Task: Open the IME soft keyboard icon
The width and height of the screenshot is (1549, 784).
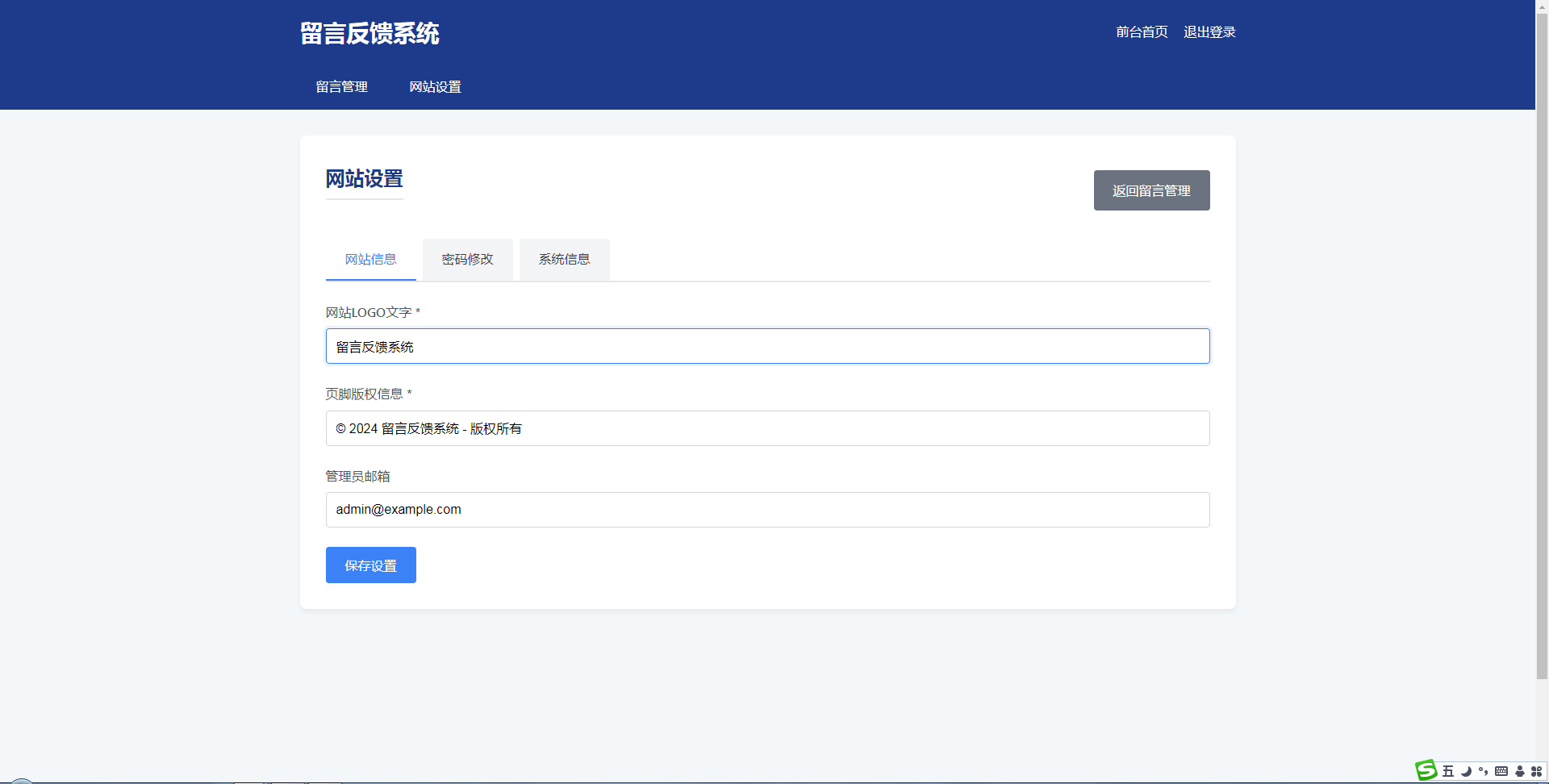Action: tap(1501, 771)
